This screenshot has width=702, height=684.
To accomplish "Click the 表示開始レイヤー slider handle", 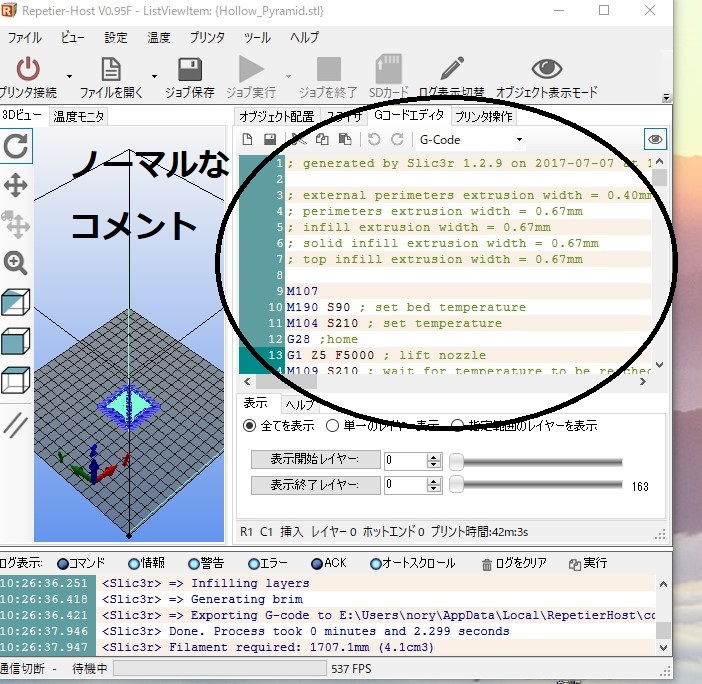I will [x=456, y=462].
